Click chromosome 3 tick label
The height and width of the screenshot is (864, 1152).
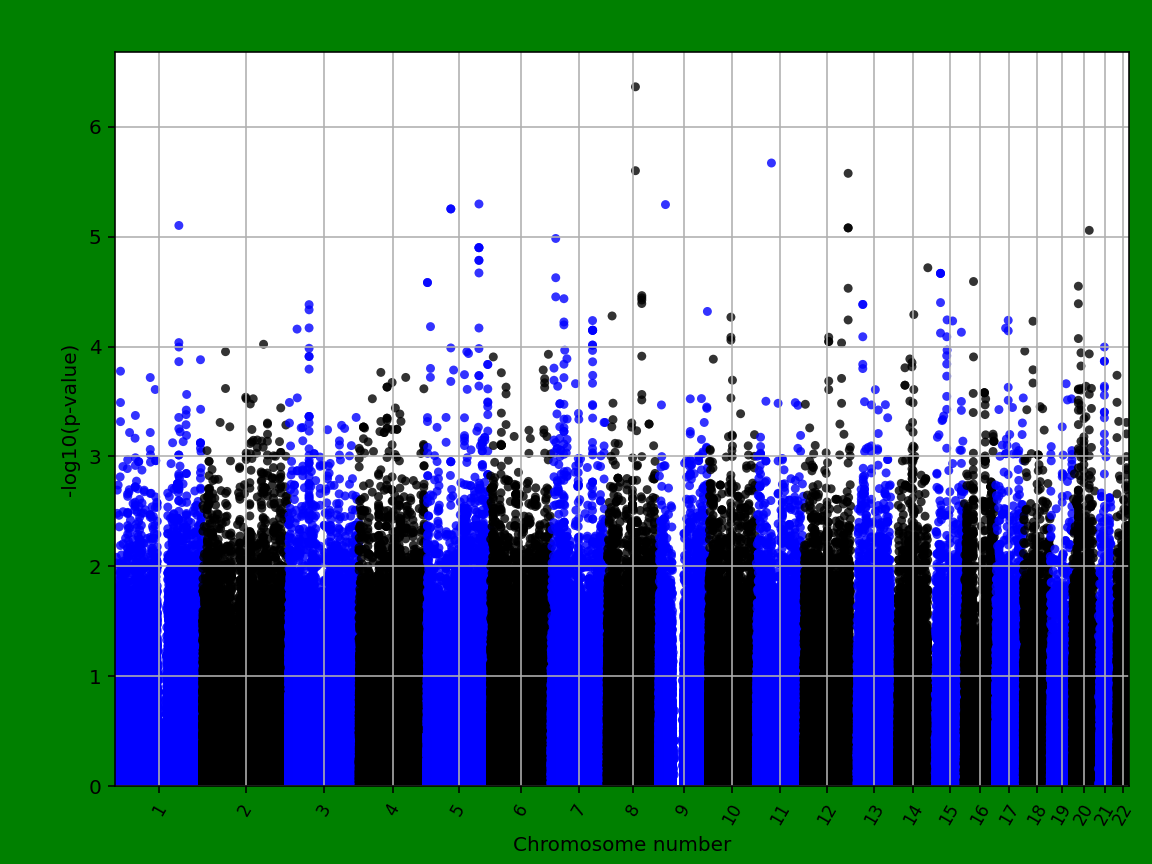[x=323, y=808]
